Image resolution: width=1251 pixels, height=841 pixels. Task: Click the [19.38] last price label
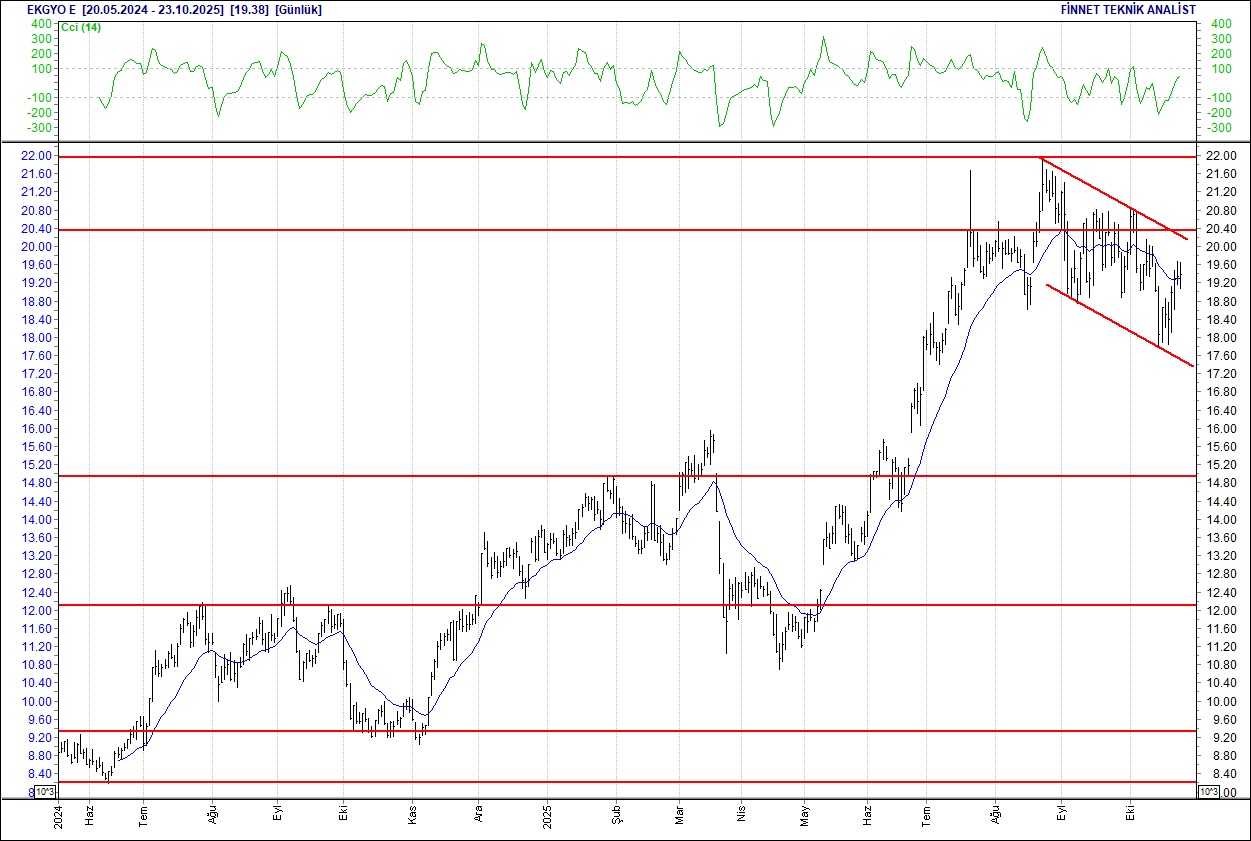pos(250,9)
